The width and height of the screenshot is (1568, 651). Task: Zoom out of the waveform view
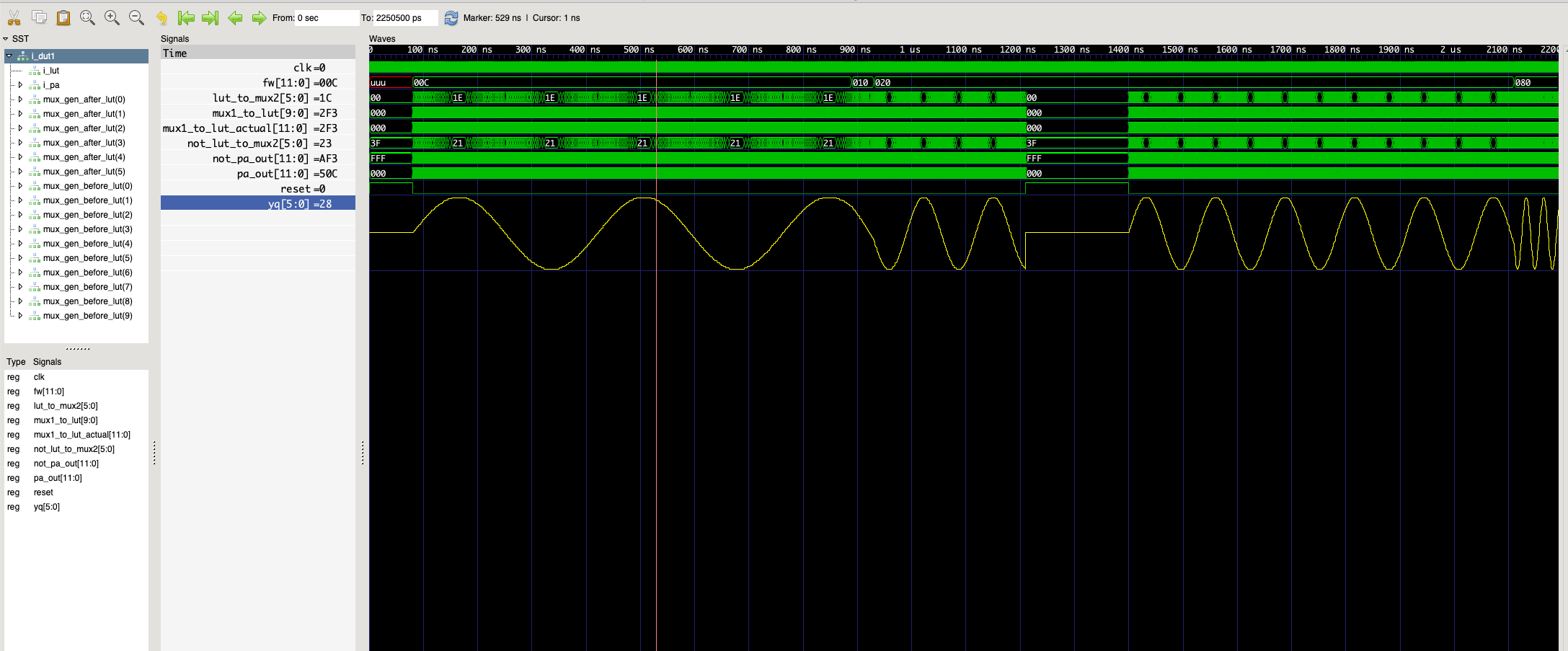[136, 17]
